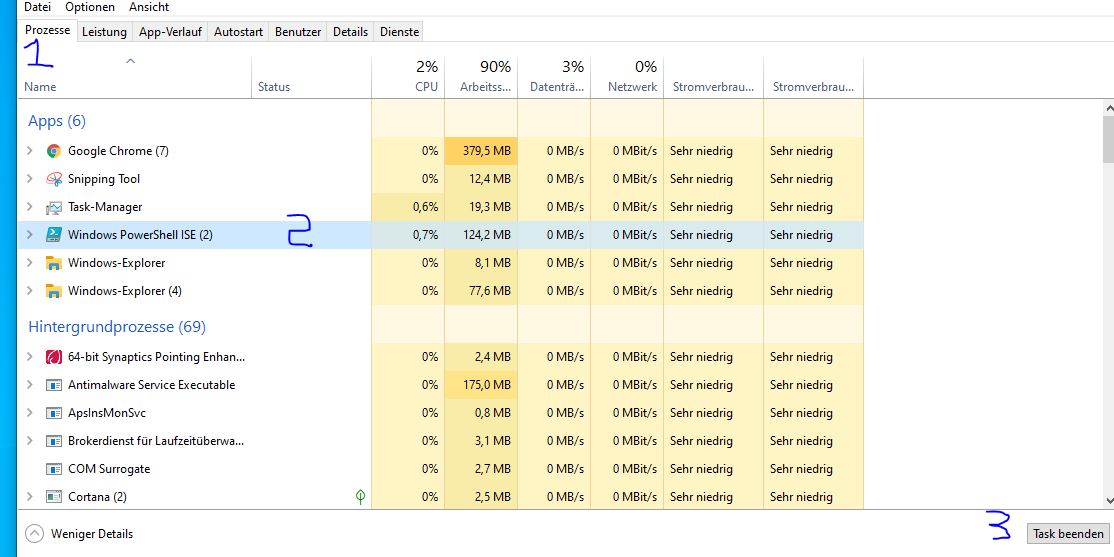Click the folder icon of Windows-Explorer (4)

[x=53, y=291]
